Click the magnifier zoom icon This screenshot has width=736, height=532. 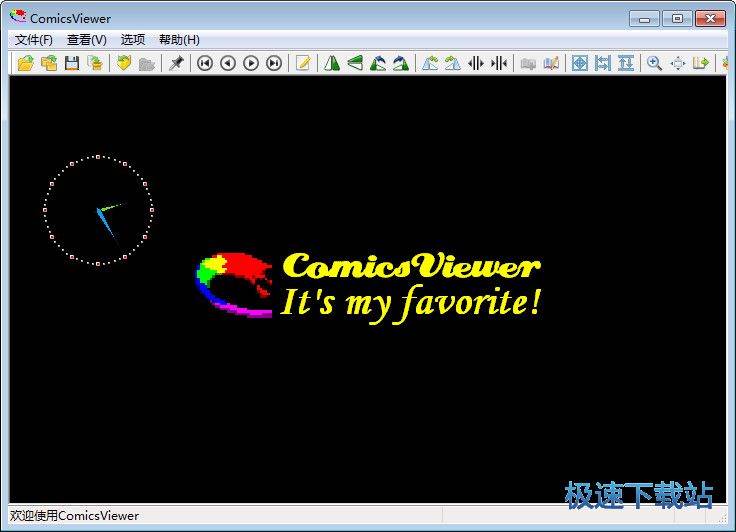654,63
